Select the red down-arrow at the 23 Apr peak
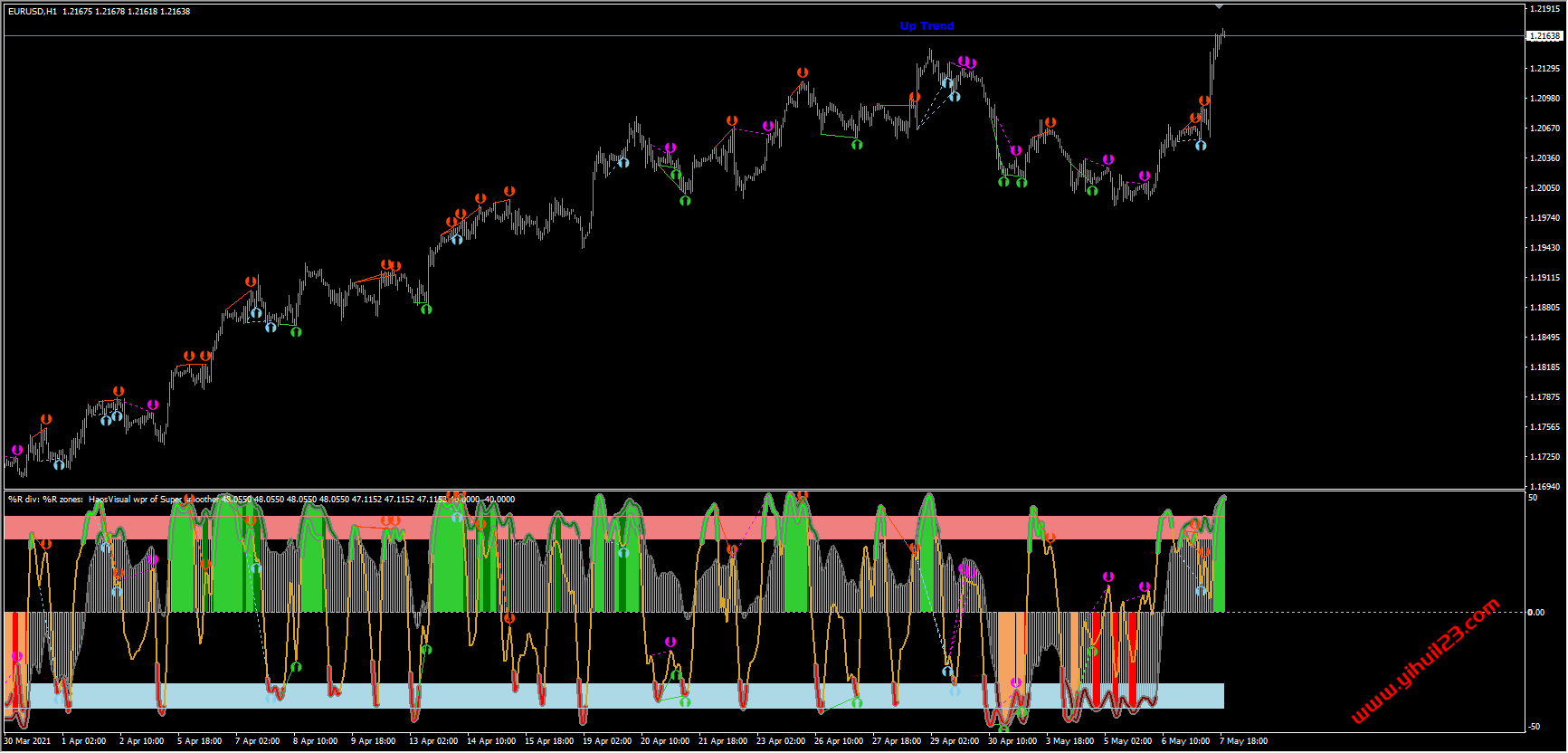This screenshot has width=1568, height=753. [803, 72]
